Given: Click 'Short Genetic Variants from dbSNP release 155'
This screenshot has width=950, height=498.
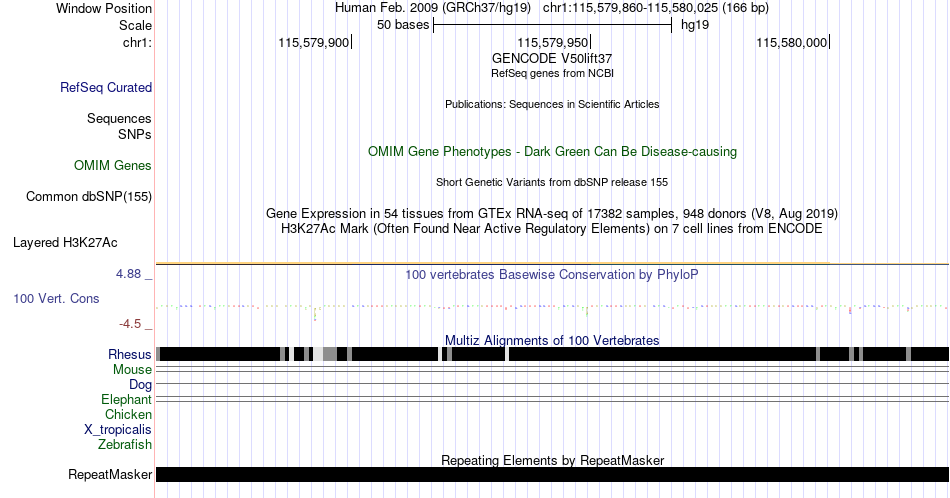Looking at the screenshot, I should click(x=552, y=182).
